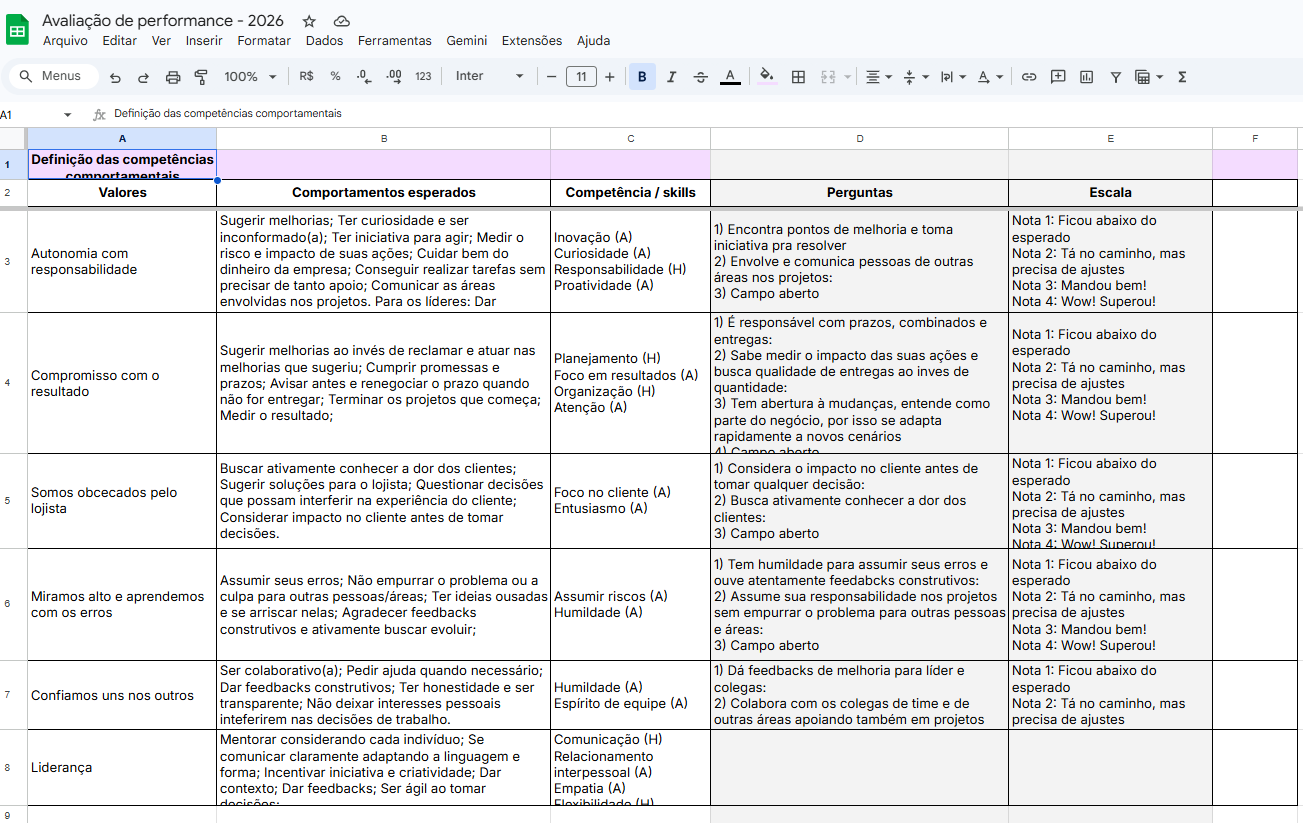The width and height of the screenshot is (1303, 823).
Task: Open the Formatar menu
Action: click(264, 41)
